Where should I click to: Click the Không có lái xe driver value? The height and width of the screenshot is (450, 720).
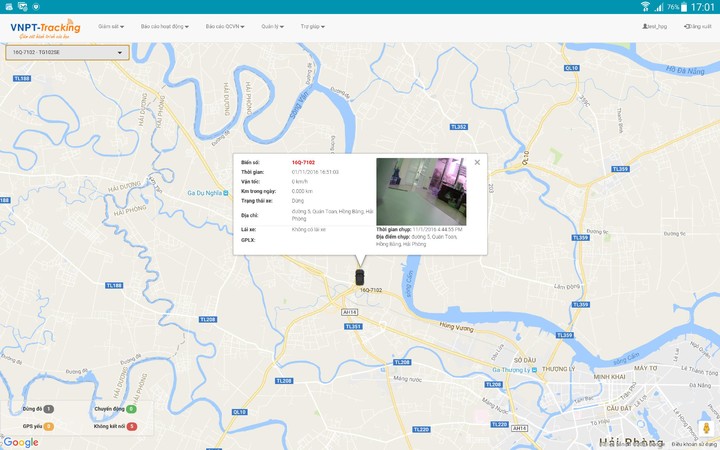point(309,230)
